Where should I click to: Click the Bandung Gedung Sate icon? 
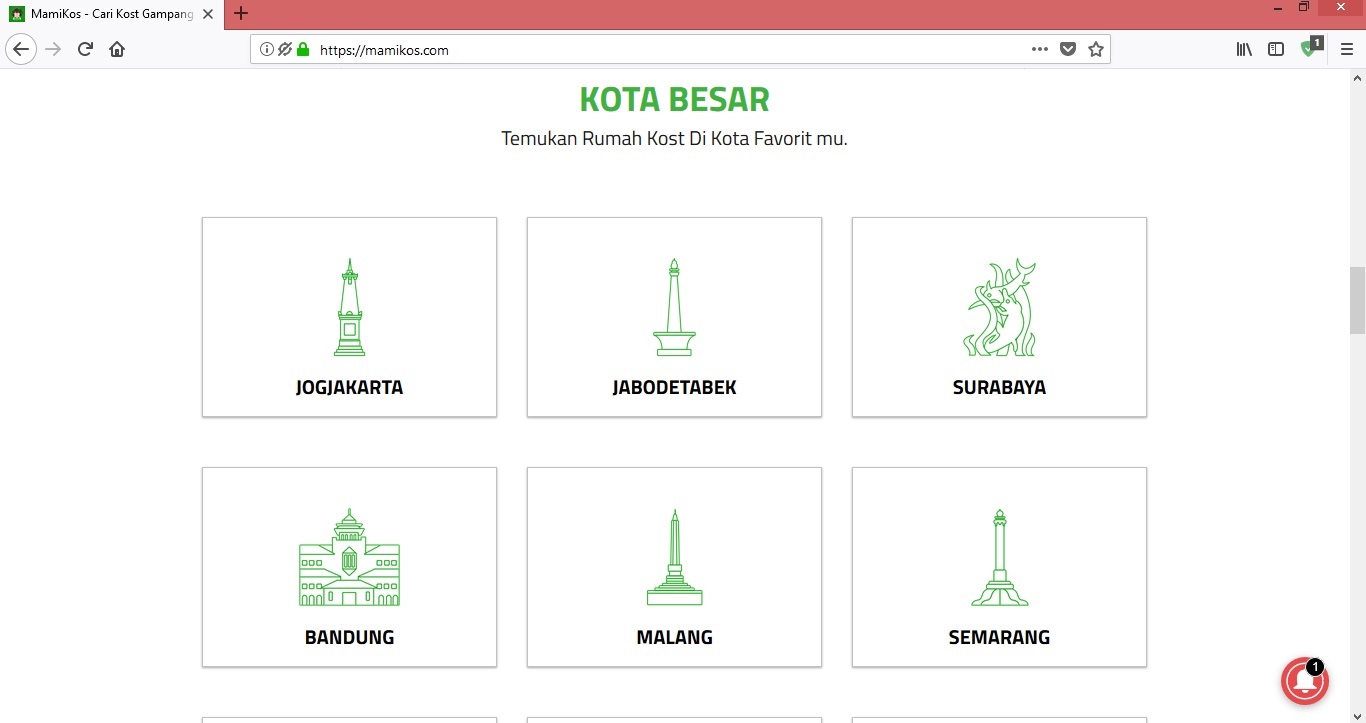point(349,558)
